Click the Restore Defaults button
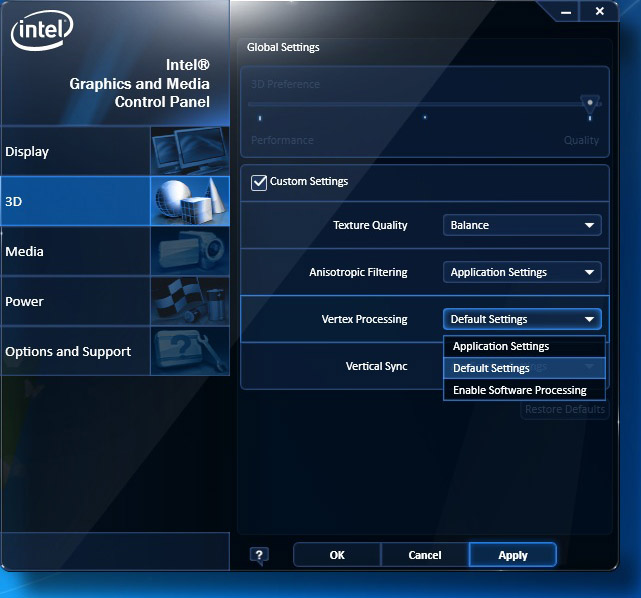This screenshot has width=641, height=598. tap(565, 410)
